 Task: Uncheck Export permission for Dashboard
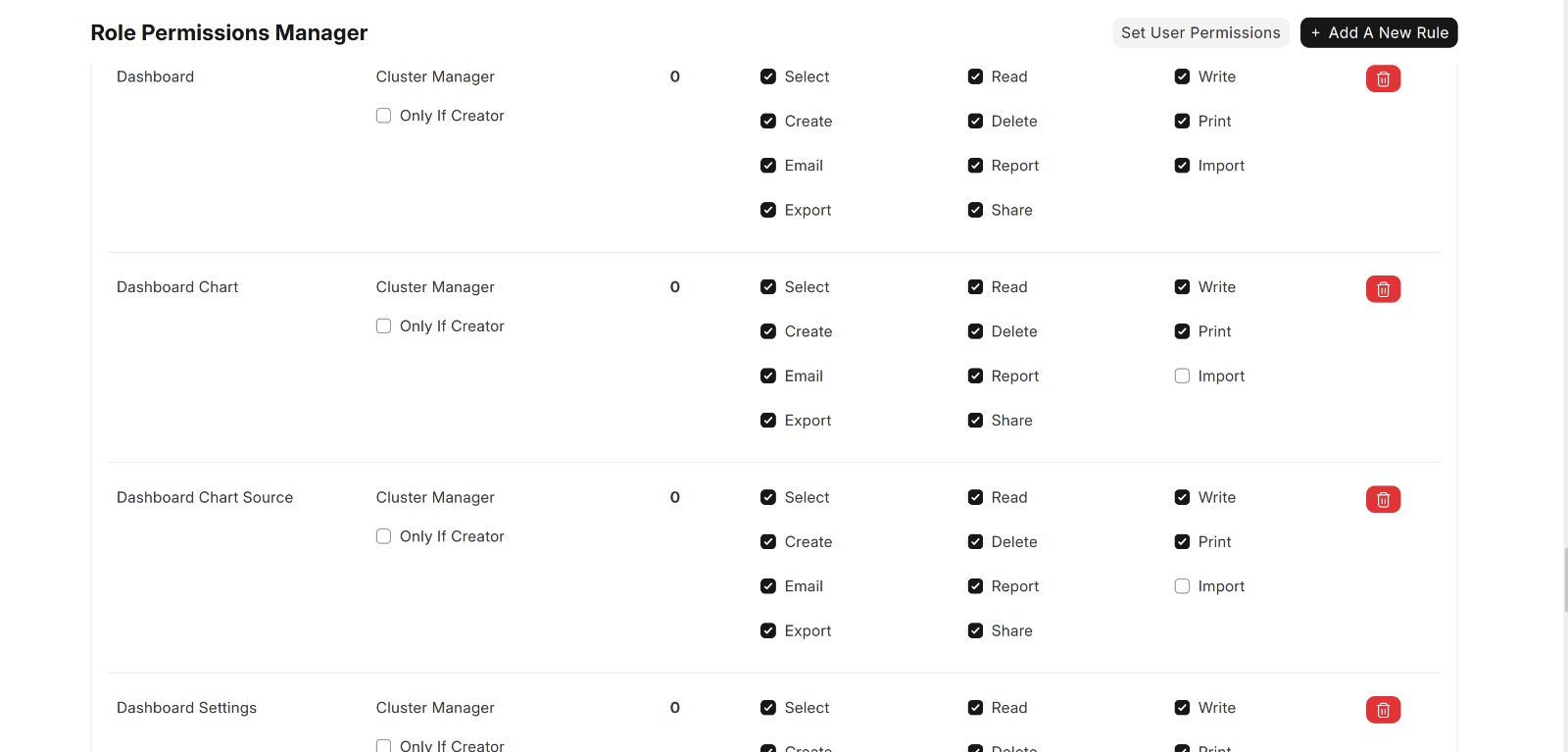pos(768,210)
